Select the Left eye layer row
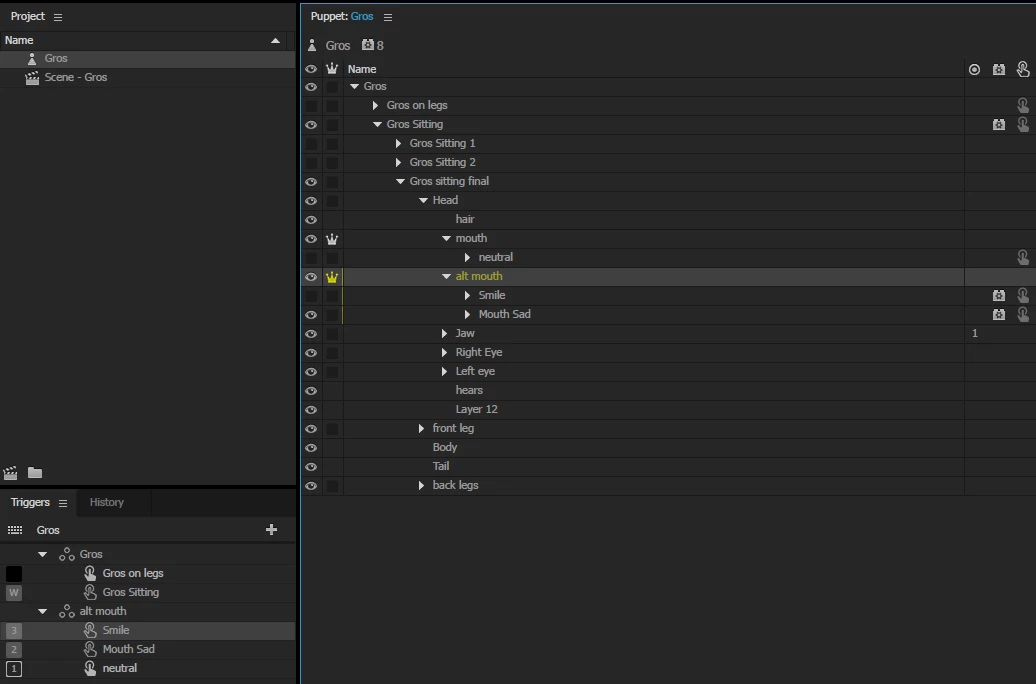The width and height of the screenshot is (1036, 684). 668,371
